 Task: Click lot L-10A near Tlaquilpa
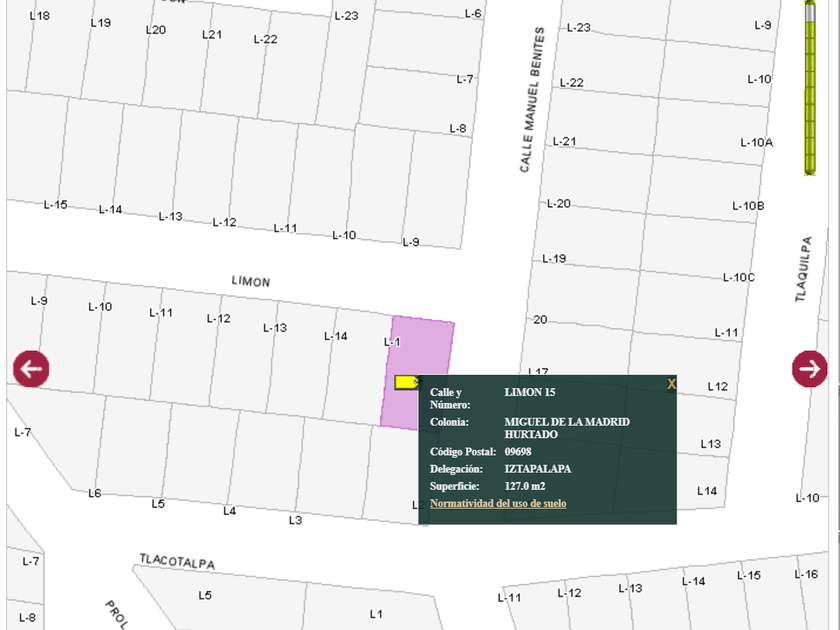point(756,143)
